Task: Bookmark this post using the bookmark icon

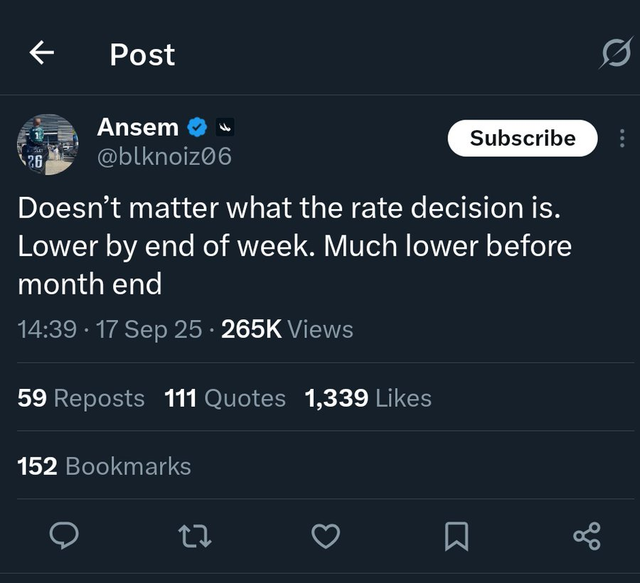Action: 456,537
